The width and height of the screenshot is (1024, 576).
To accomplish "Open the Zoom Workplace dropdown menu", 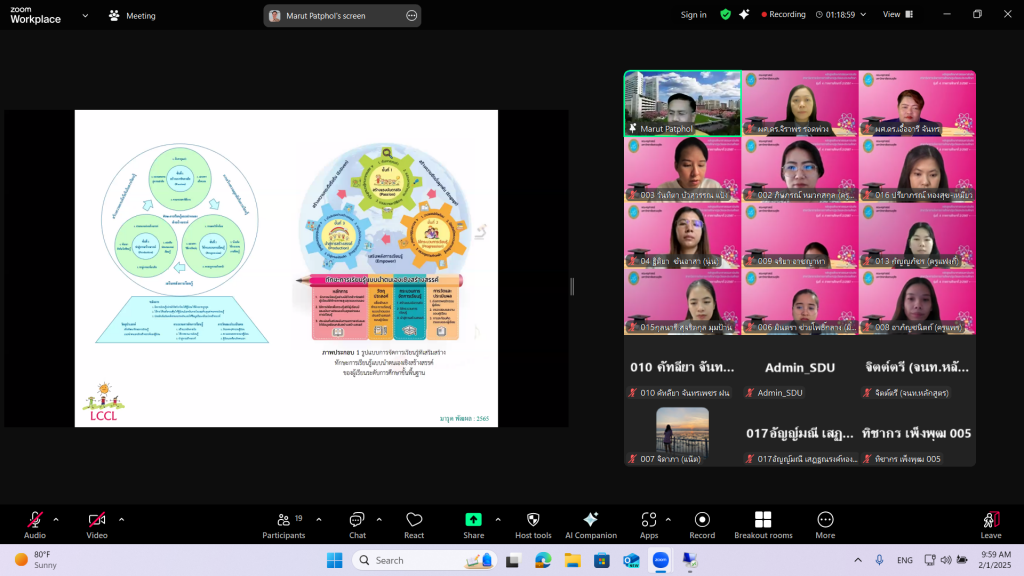I will click(84, 15).
